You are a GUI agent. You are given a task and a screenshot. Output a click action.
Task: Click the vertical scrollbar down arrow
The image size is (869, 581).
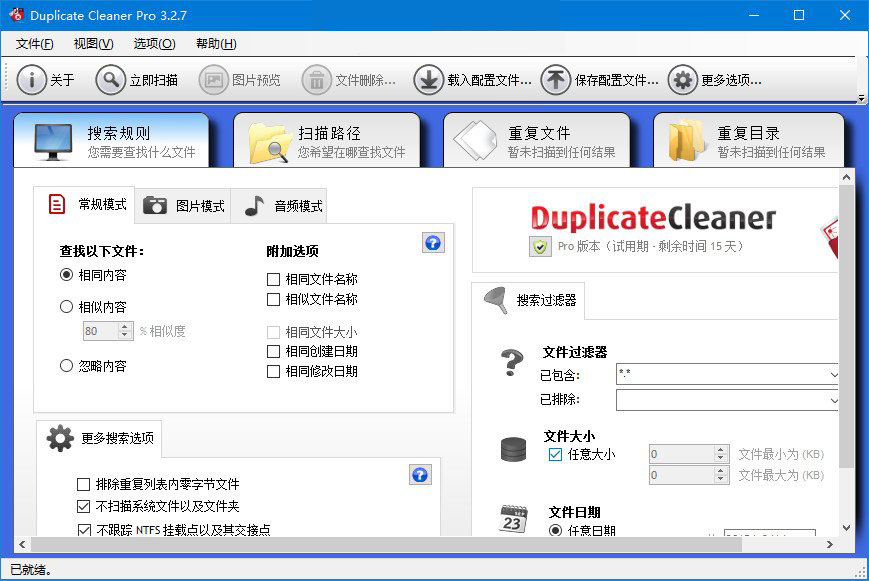coord(846,528)
